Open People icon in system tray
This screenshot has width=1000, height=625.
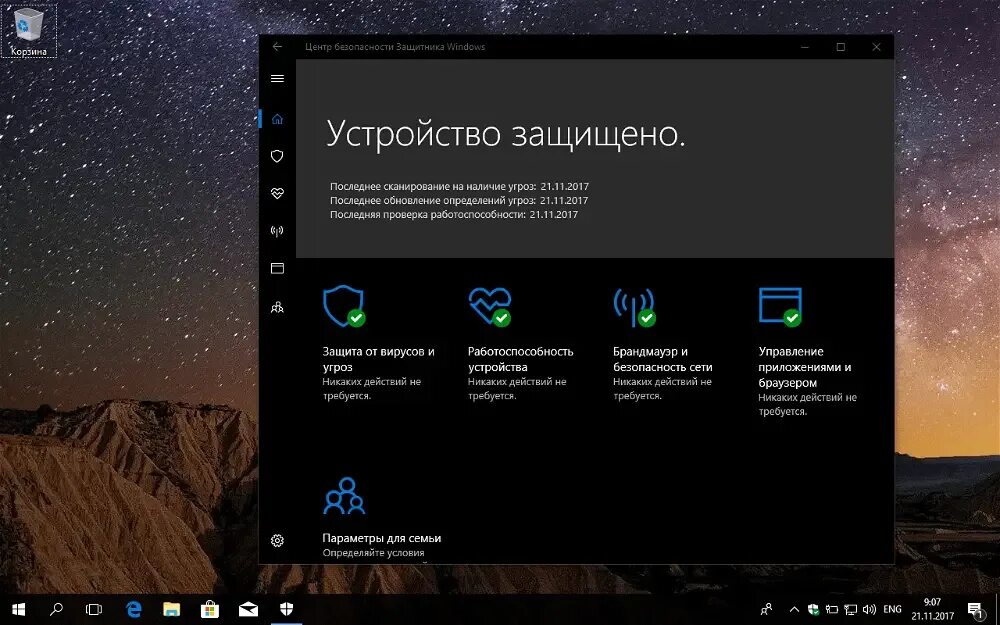(767, 610)
